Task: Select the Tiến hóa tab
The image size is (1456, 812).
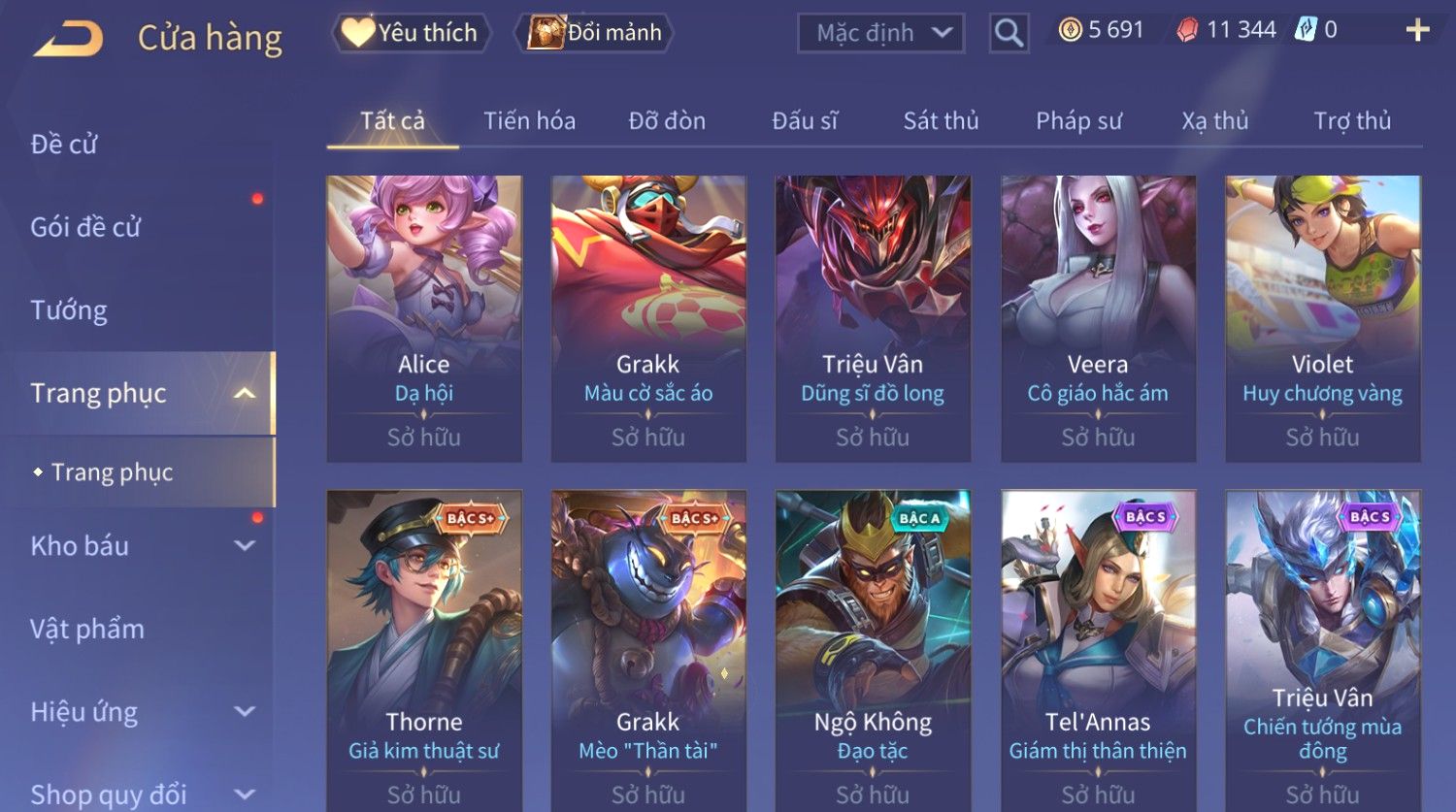Action: [529, 120]
